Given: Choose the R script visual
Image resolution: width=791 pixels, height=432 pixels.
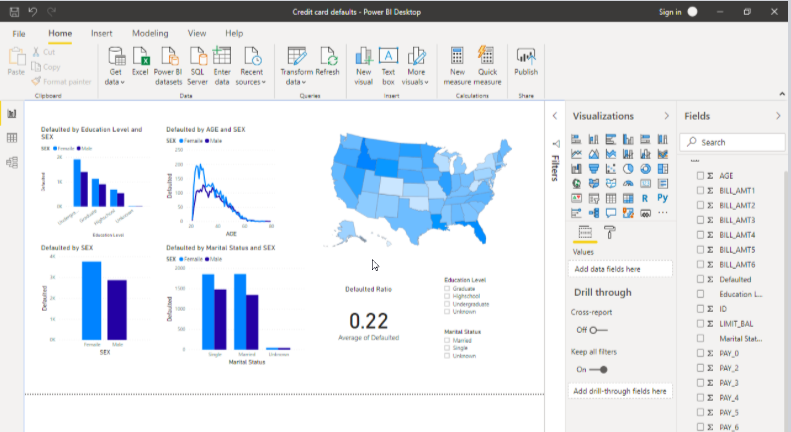Looking at the screenshot, I should tap(645, 198).
